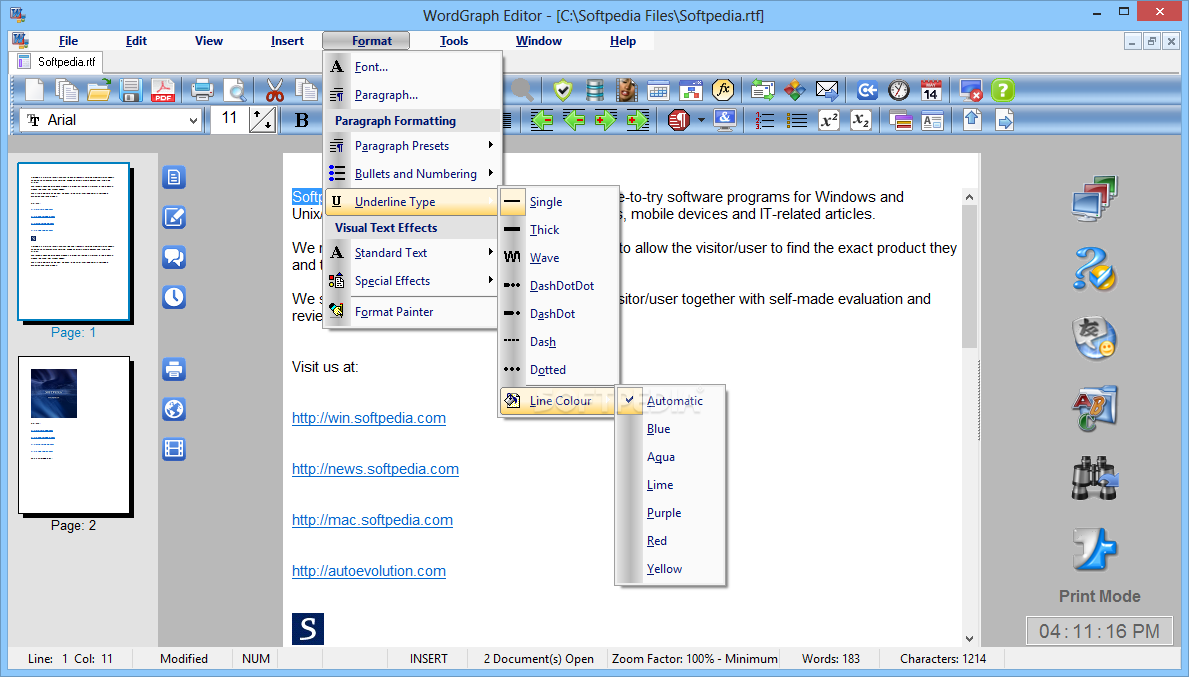The image size is (1189, 677).
Task: Open print preview magnifier icon
Action: pyautogui.click(x=235, y=91)
